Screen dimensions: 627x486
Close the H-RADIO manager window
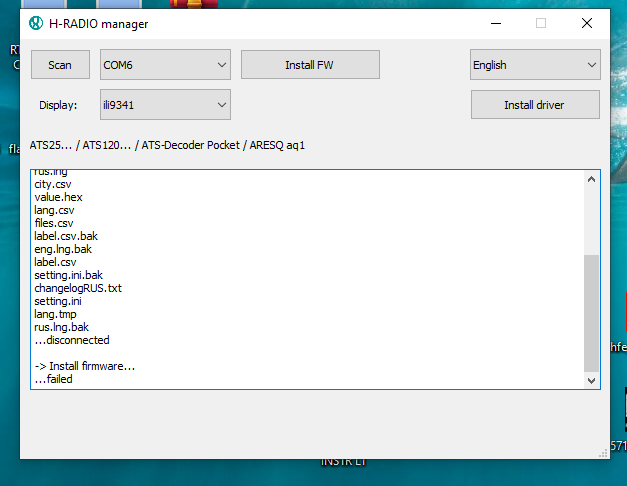pyautogui.click(x=586, y=23)
